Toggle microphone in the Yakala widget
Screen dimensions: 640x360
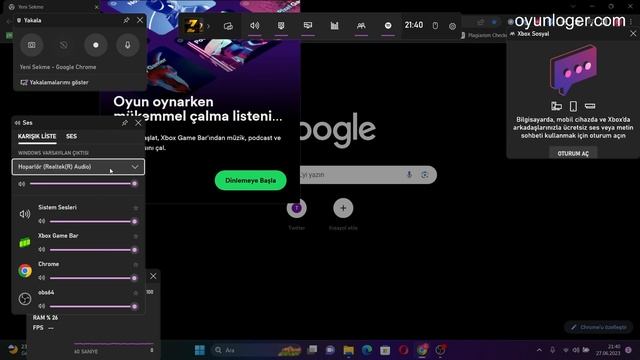click(127, 45)
